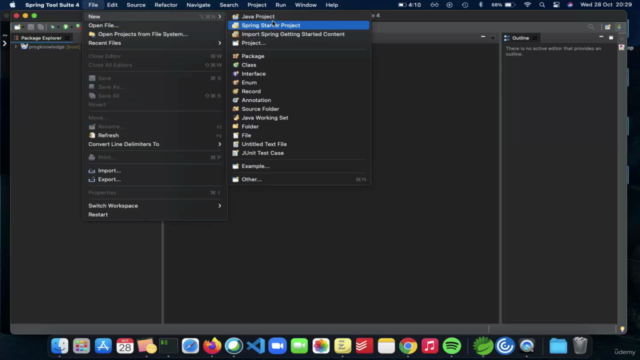Screen dimensions: 640x360
Task: Open Finder from the Dock
Action: click(x=60, y=346)
